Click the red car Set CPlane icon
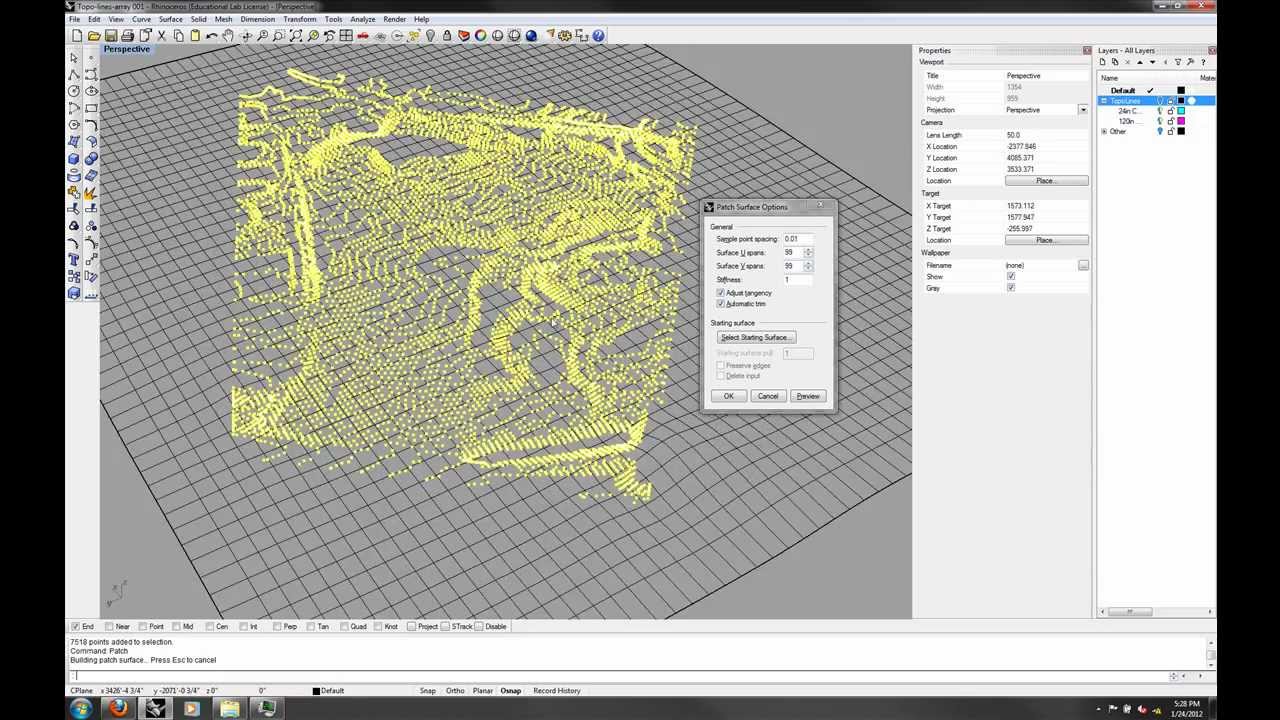Screen dimensions: 1280x720 click(363, 36)
